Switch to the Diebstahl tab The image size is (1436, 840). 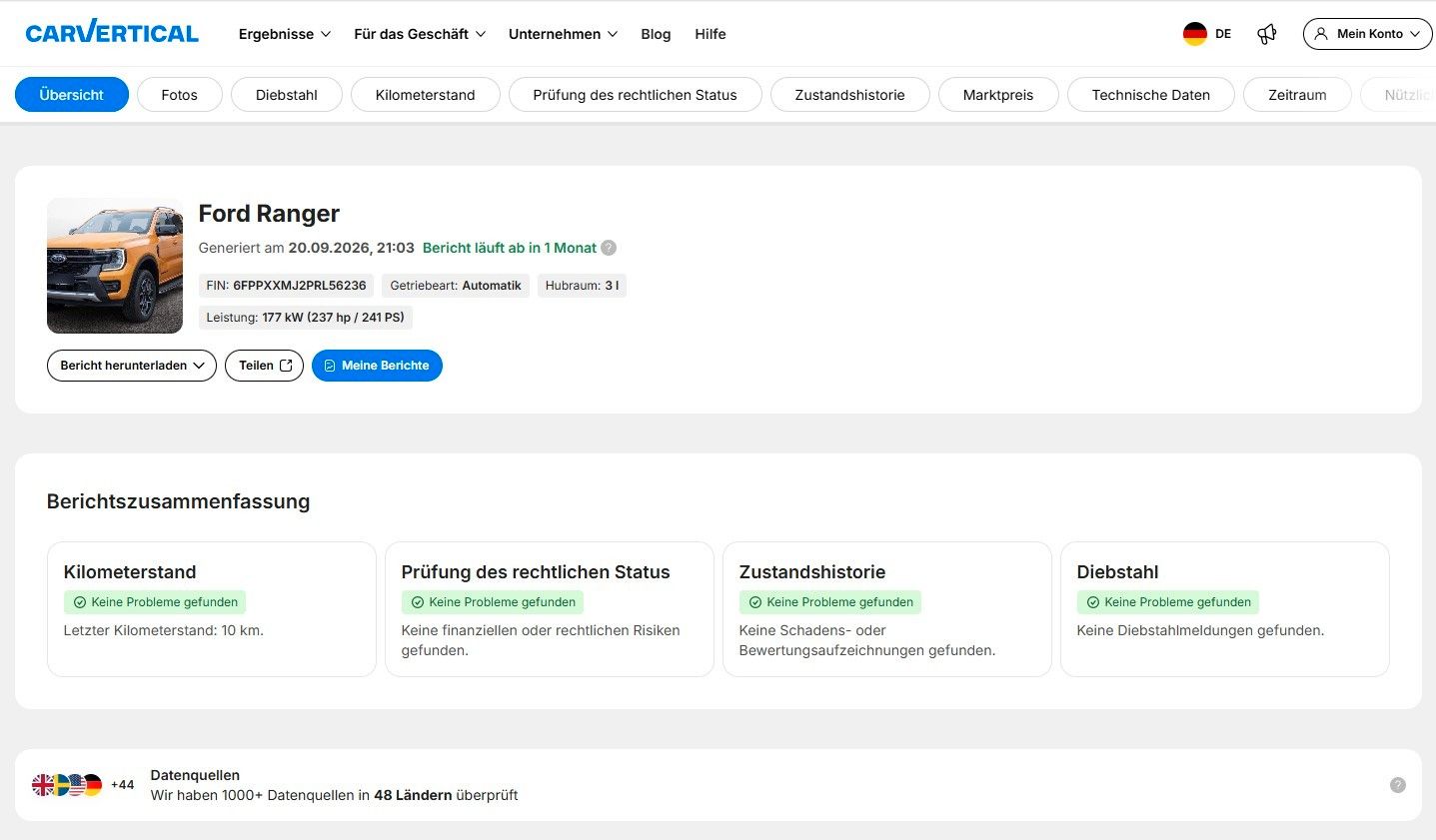click(287, 95)
